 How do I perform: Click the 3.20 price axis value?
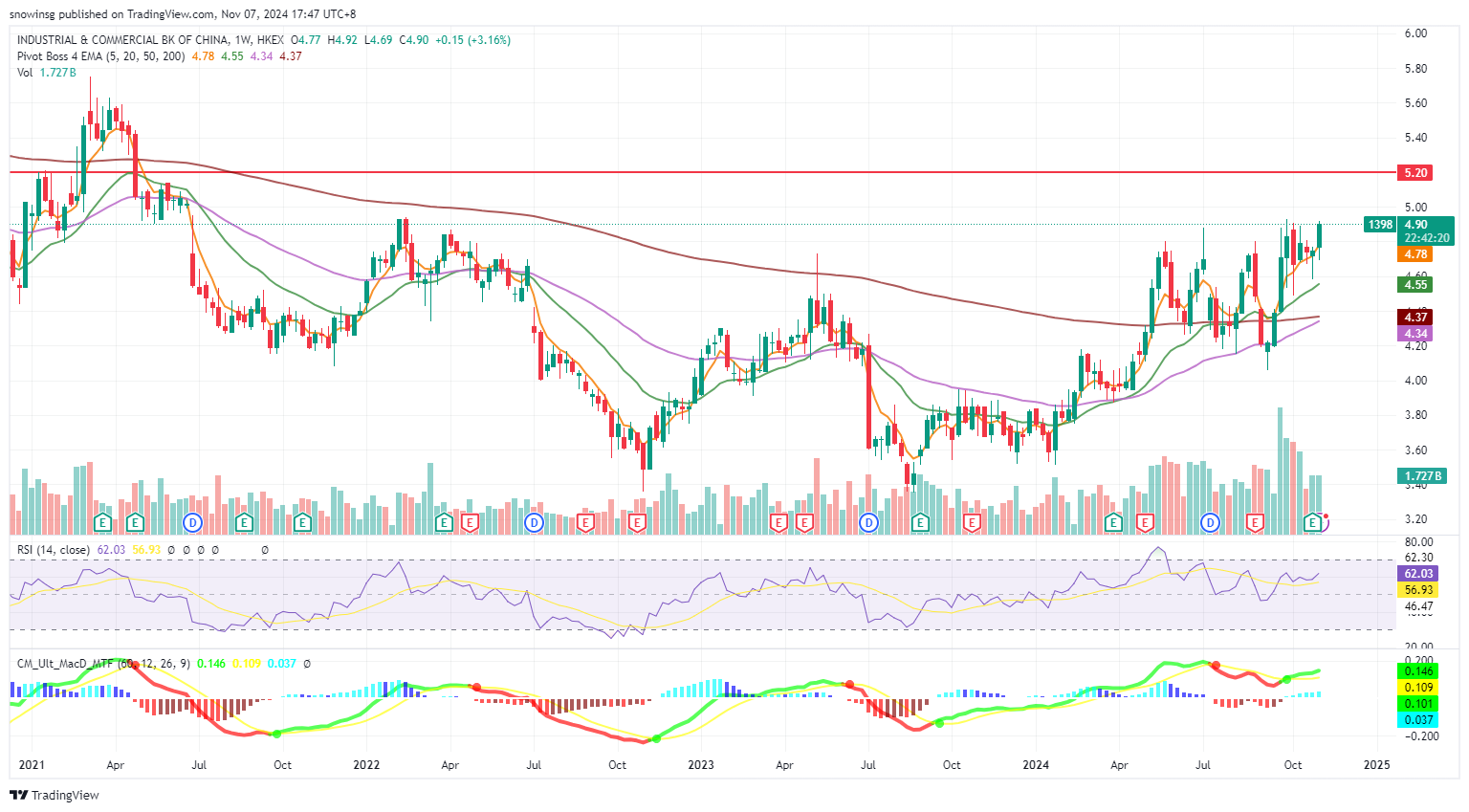tap(1415, 519)
